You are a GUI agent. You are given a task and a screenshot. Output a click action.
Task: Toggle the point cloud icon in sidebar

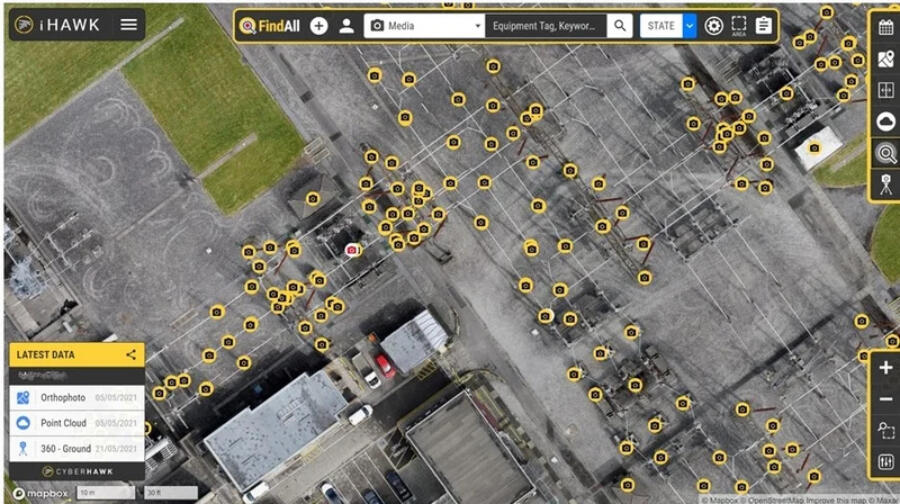coord(885,121)
